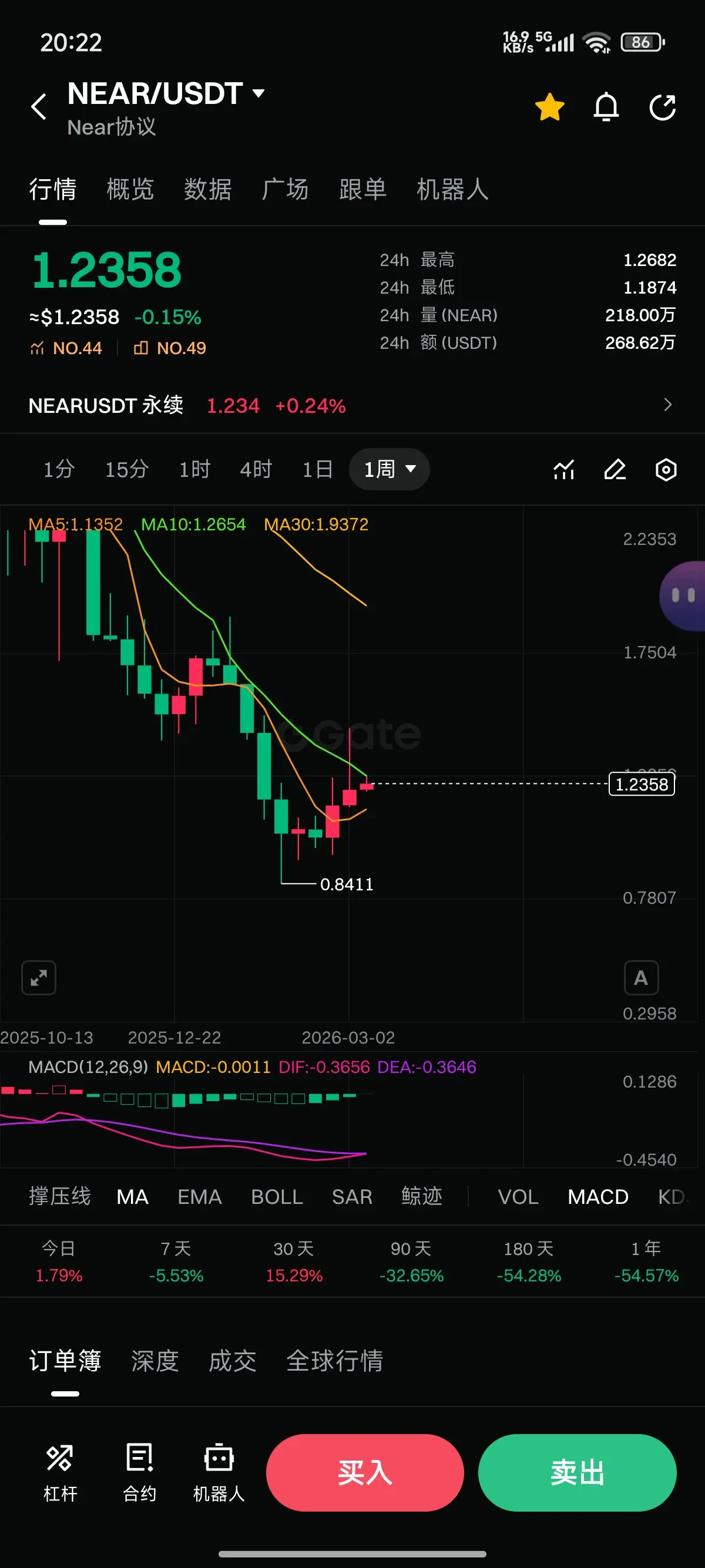Open 机器人 bot icon in bottom bar

[219, 1472]
